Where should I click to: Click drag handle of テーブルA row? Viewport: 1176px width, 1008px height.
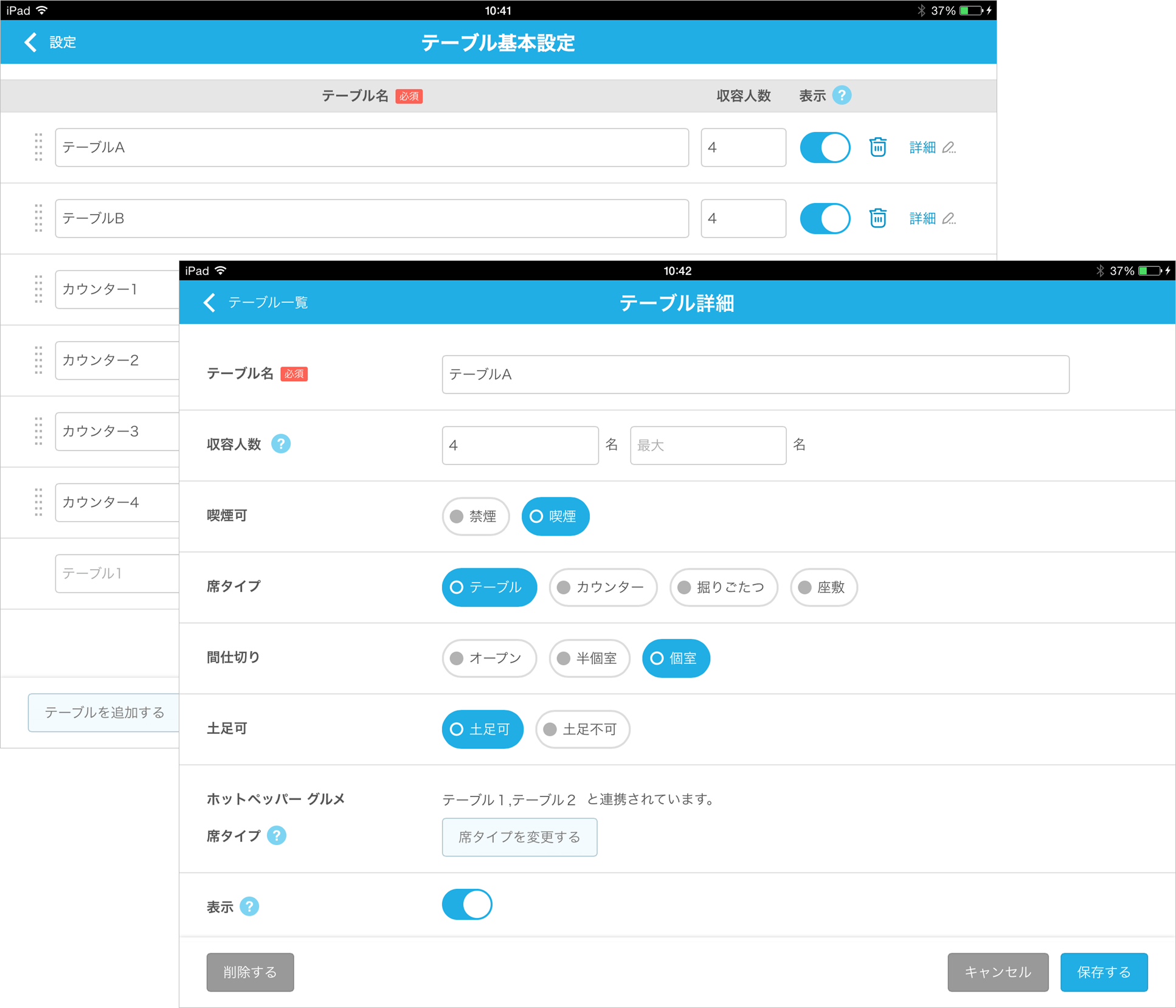(38, 147)
